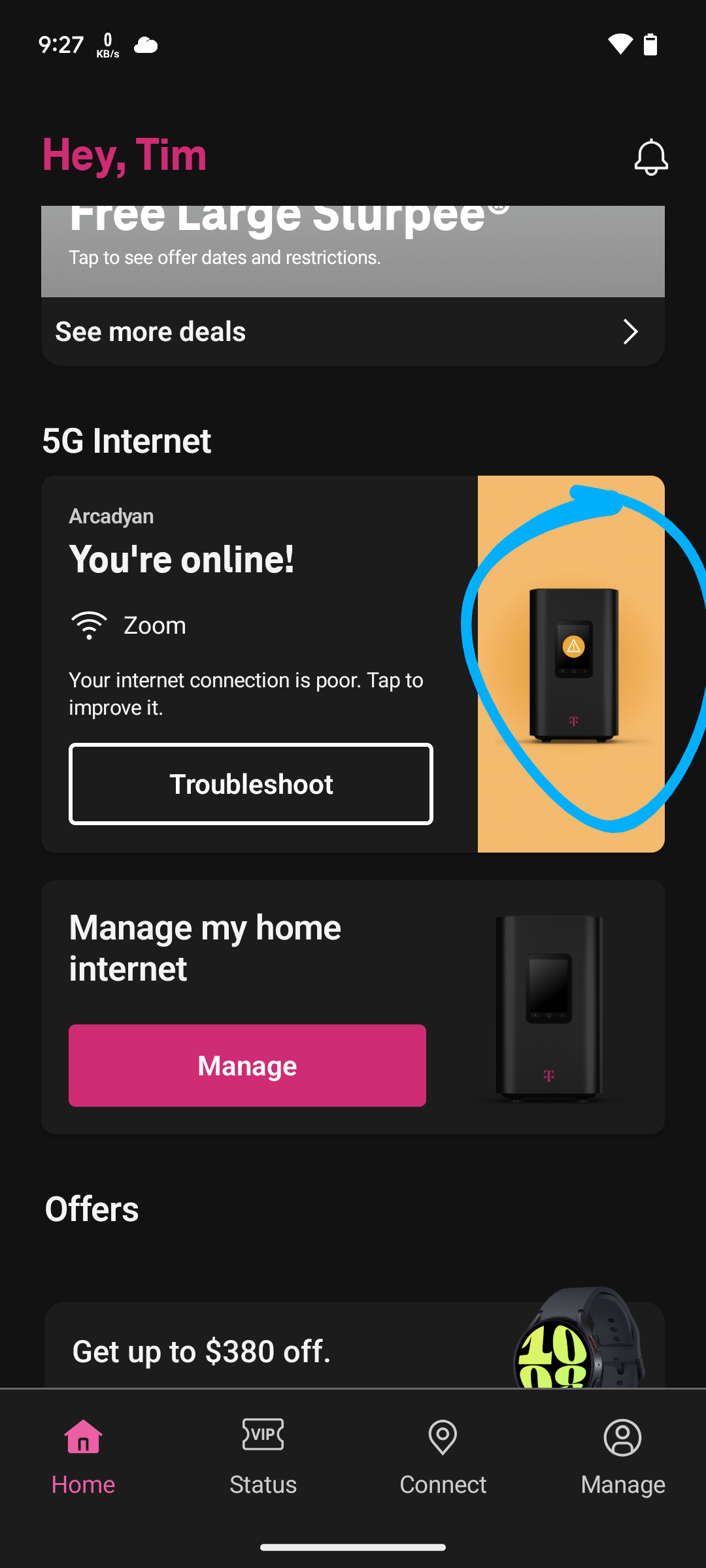Click the pink Manage button
Screen dimensions: 706x1568
(x=247, y=1066)
